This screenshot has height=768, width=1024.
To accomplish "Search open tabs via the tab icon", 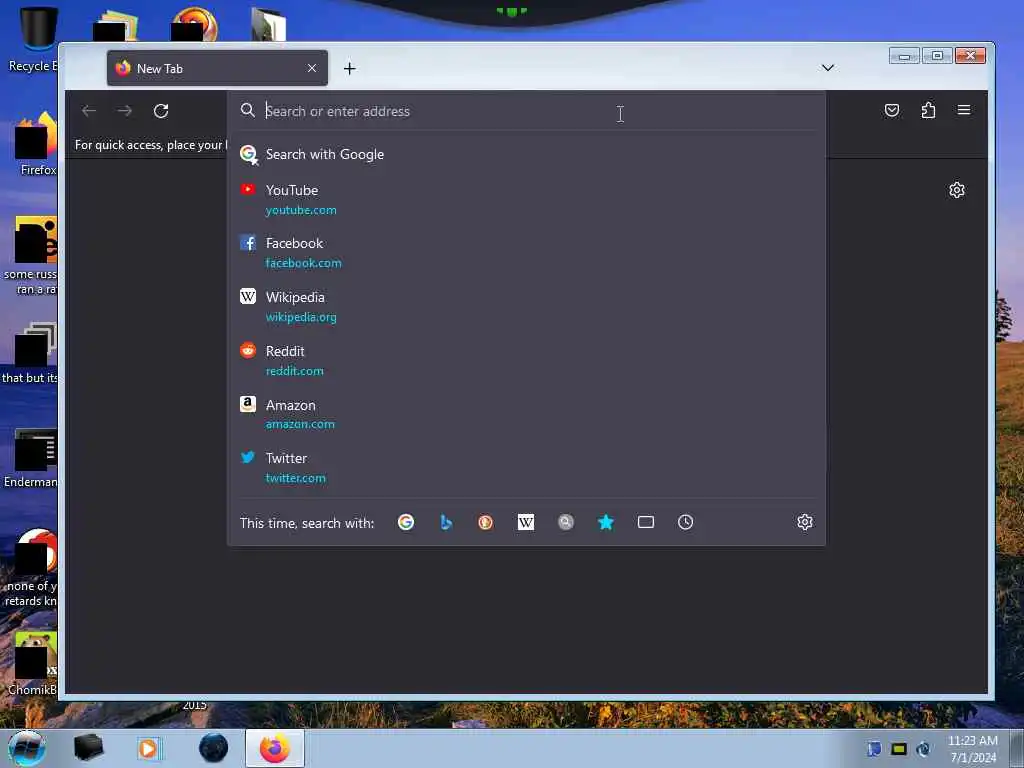I will click(x=646, y=522).
